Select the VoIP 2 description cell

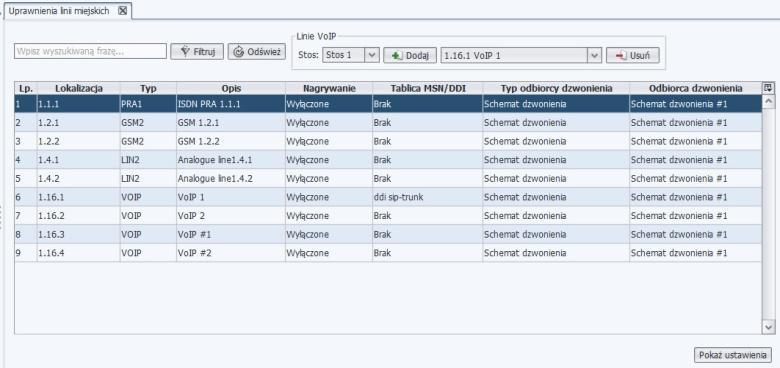231,215
